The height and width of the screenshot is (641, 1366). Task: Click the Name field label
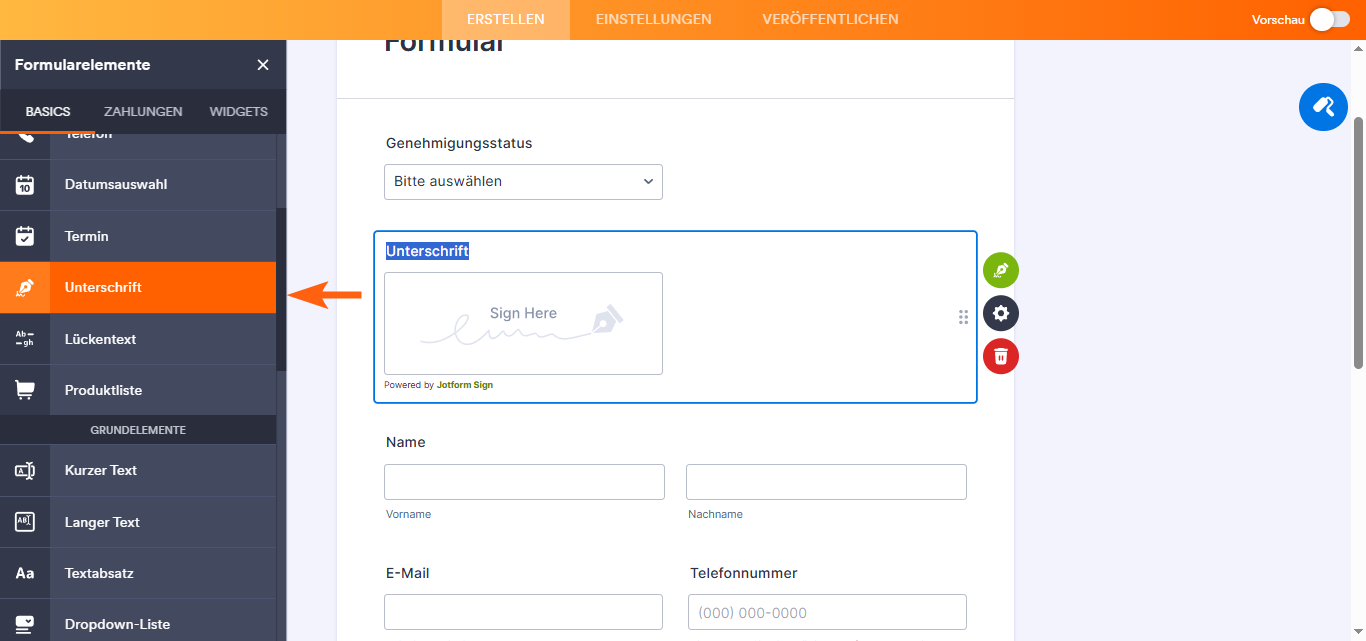[405, 442]
